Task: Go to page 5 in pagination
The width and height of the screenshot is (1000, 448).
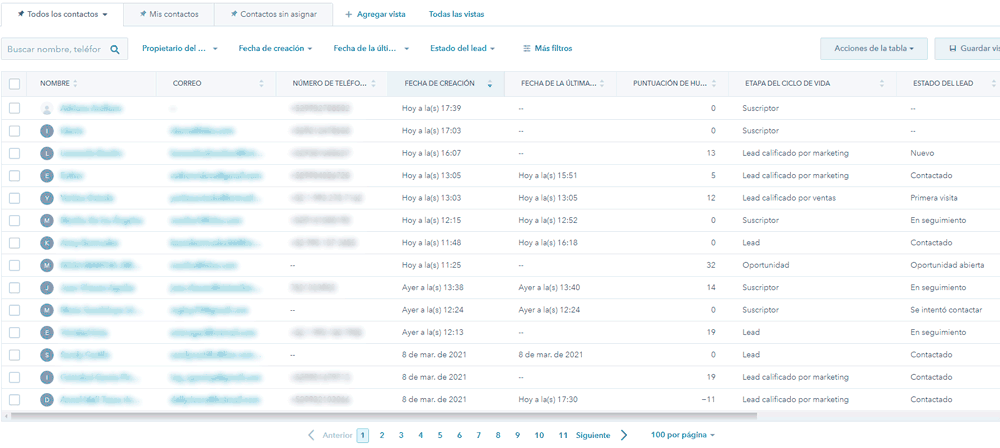Action: coord(440,435)
